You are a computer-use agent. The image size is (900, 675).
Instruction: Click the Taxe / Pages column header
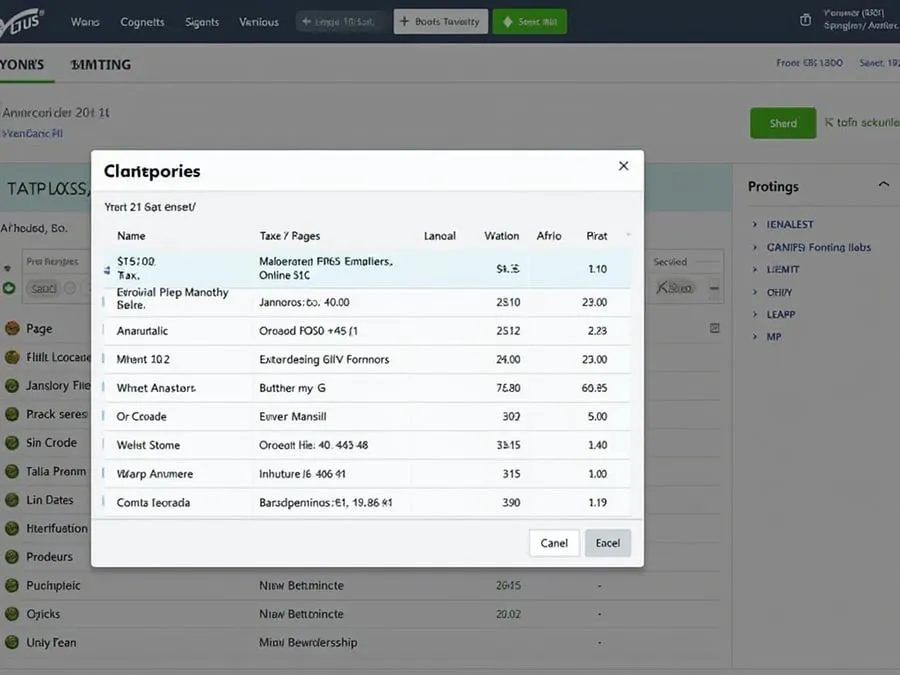pyautogui.click(x=289, y=236)
